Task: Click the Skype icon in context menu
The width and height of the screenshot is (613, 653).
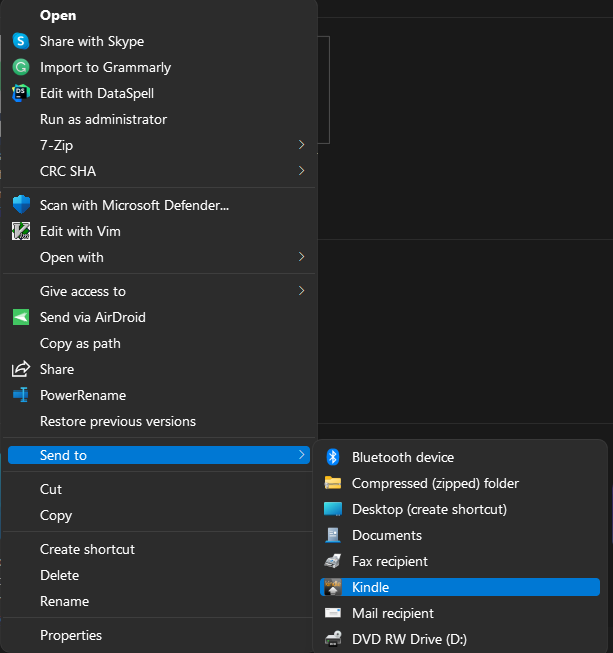Action: (21, 41)
